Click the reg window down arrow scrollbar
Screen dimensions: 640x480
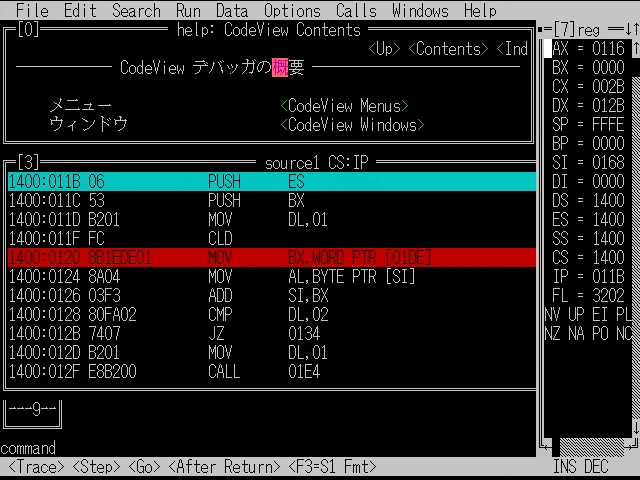pyautogui.click(x=636, y=428)
